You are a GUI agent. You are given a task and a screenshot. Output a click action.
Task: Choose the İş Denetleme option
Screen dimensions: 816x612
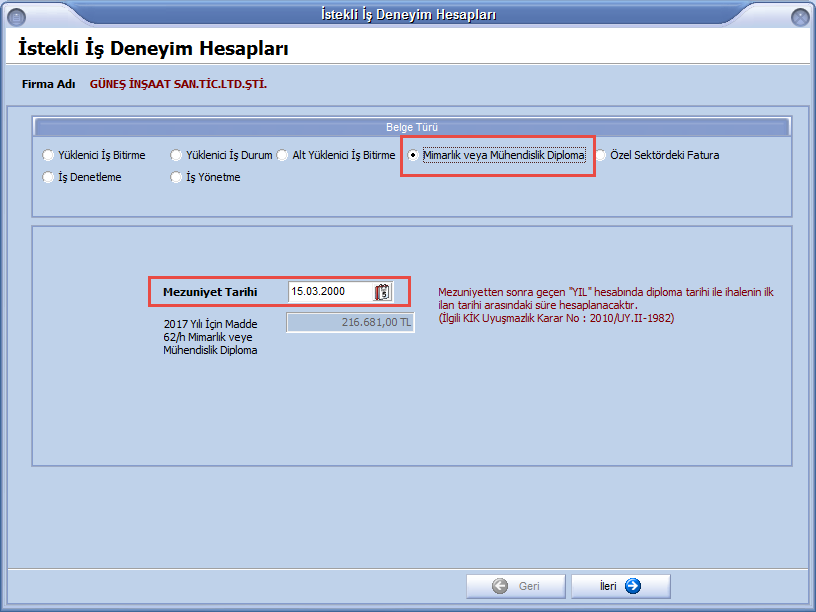48,178
